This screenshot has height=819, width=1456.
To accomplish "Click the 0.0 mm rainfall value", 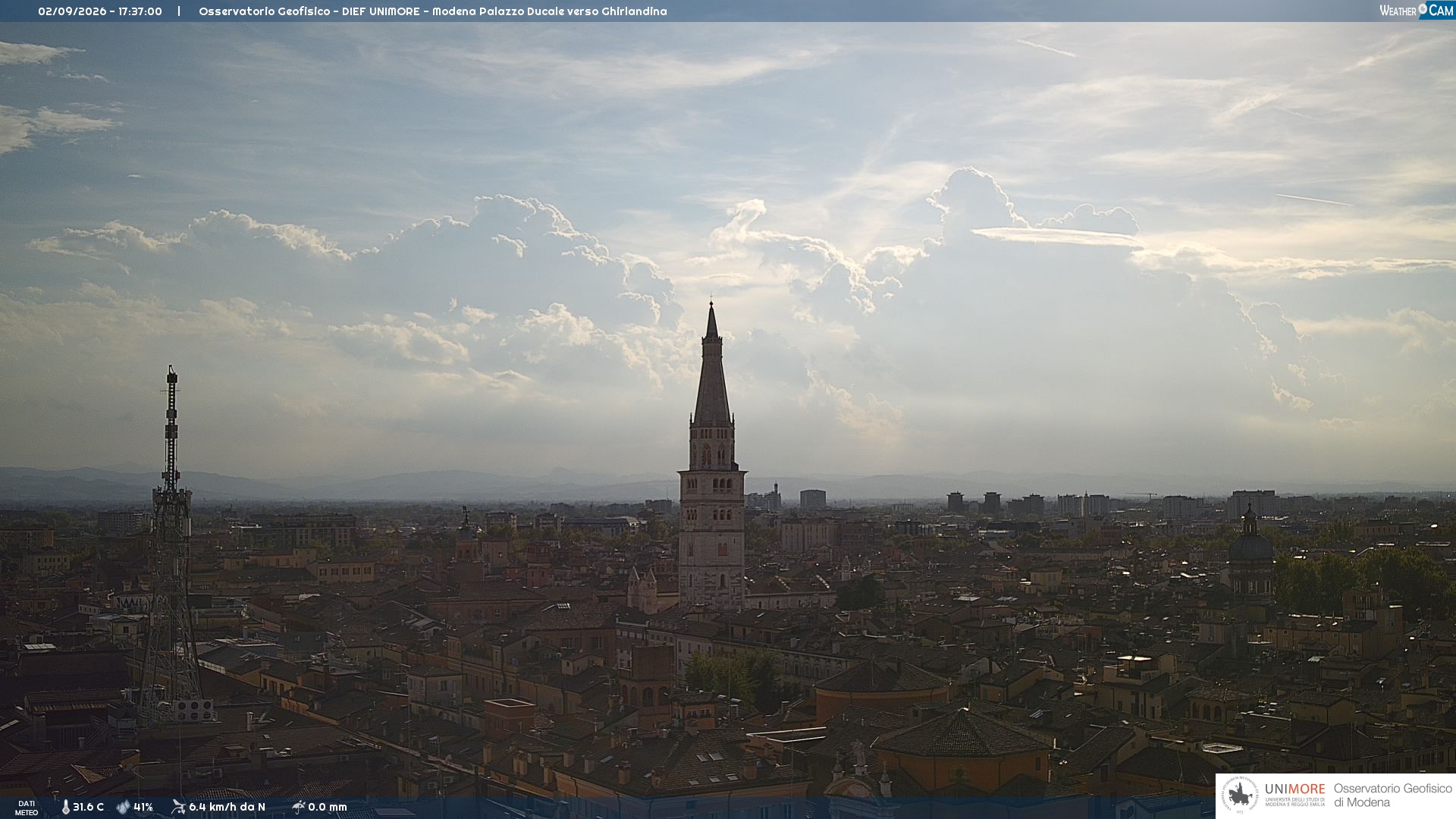I will coord(328,807).
